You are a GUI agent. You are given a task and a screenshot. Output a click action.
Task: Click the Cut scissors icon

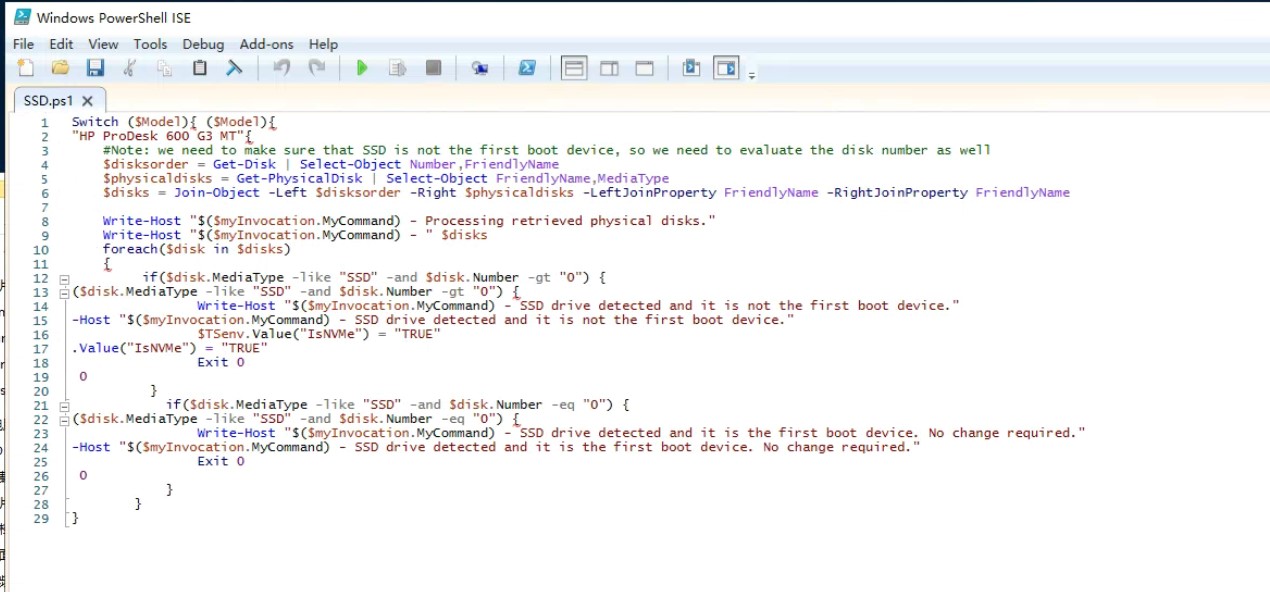coord(129,68)
